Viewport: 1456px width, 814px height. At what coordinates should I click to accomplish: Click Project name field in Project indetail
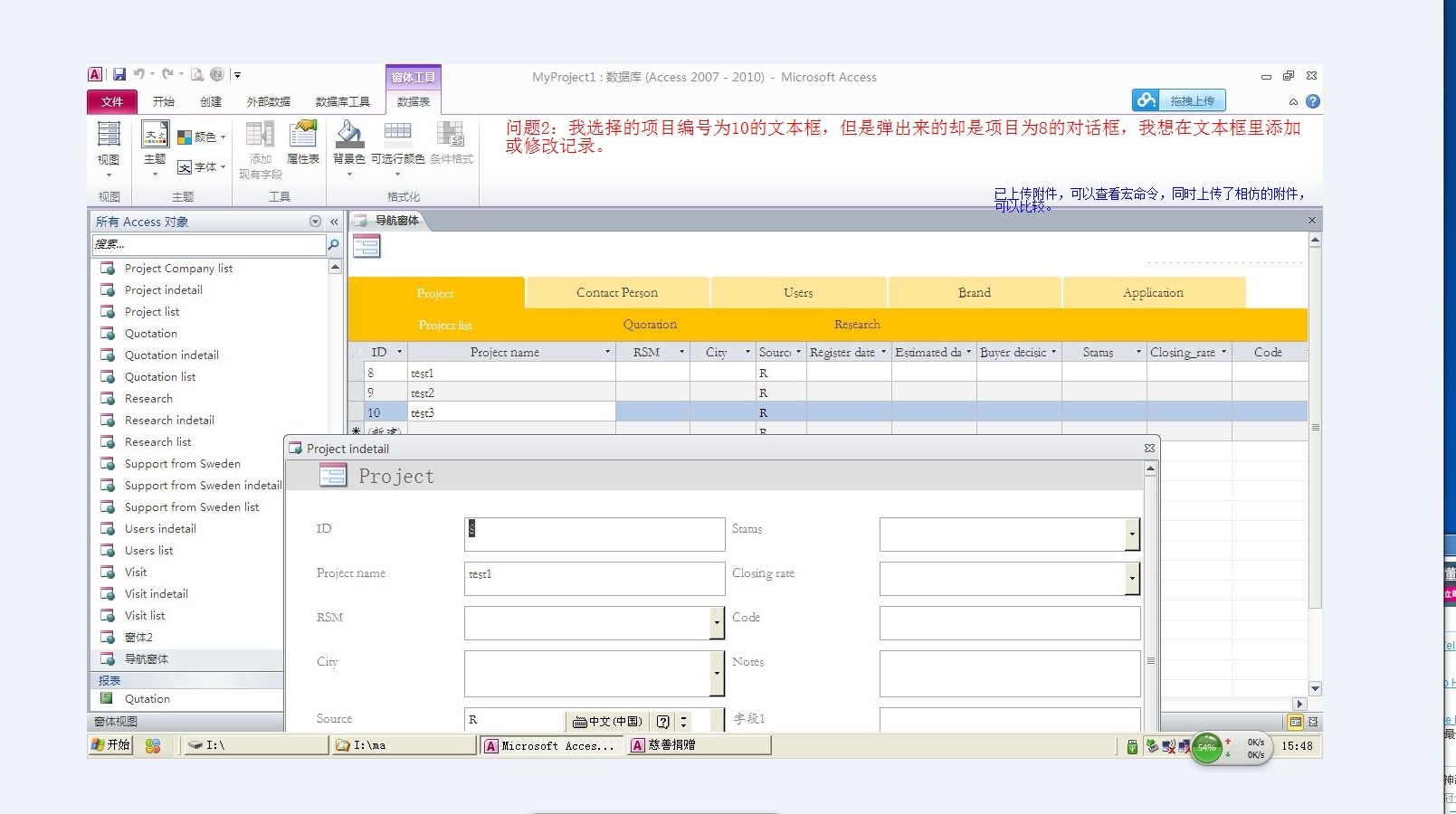click(x=595, y=579)
